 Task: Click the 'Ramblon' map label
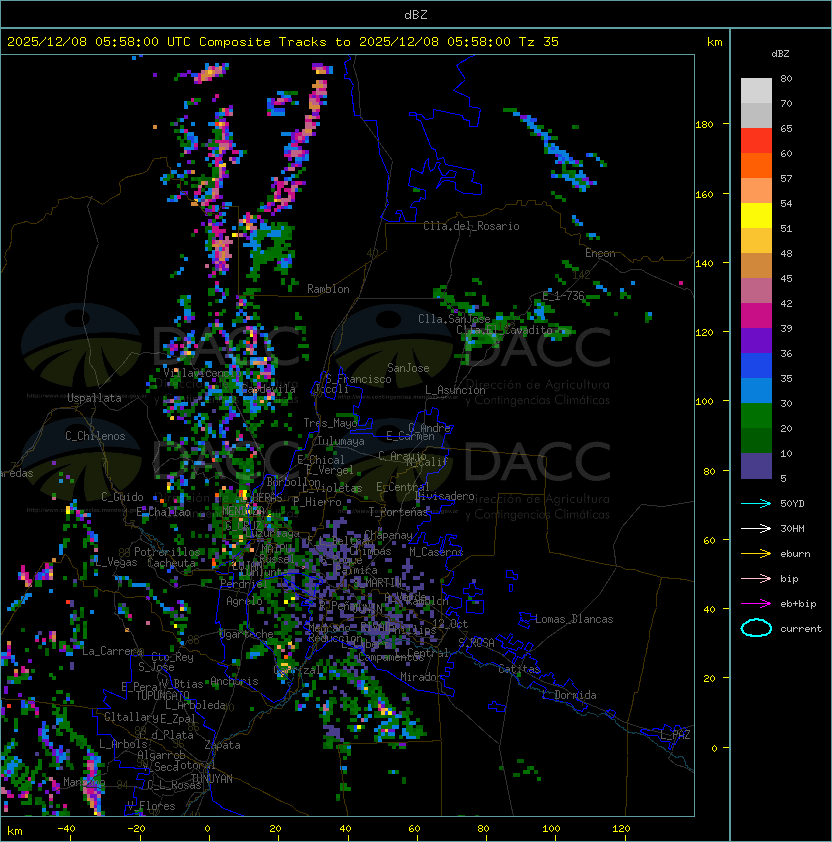328,289
